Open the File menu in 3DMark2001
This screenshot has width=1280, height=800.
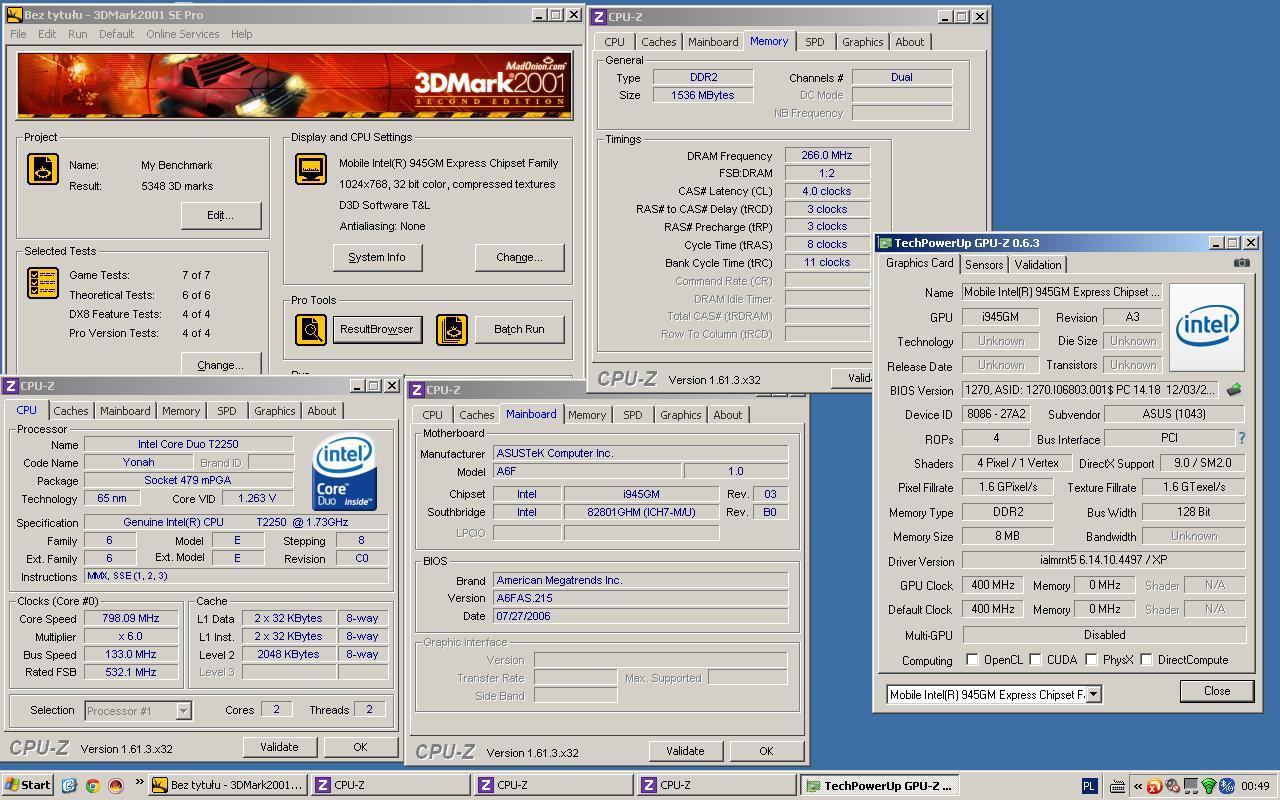click(x=18, y=34)
